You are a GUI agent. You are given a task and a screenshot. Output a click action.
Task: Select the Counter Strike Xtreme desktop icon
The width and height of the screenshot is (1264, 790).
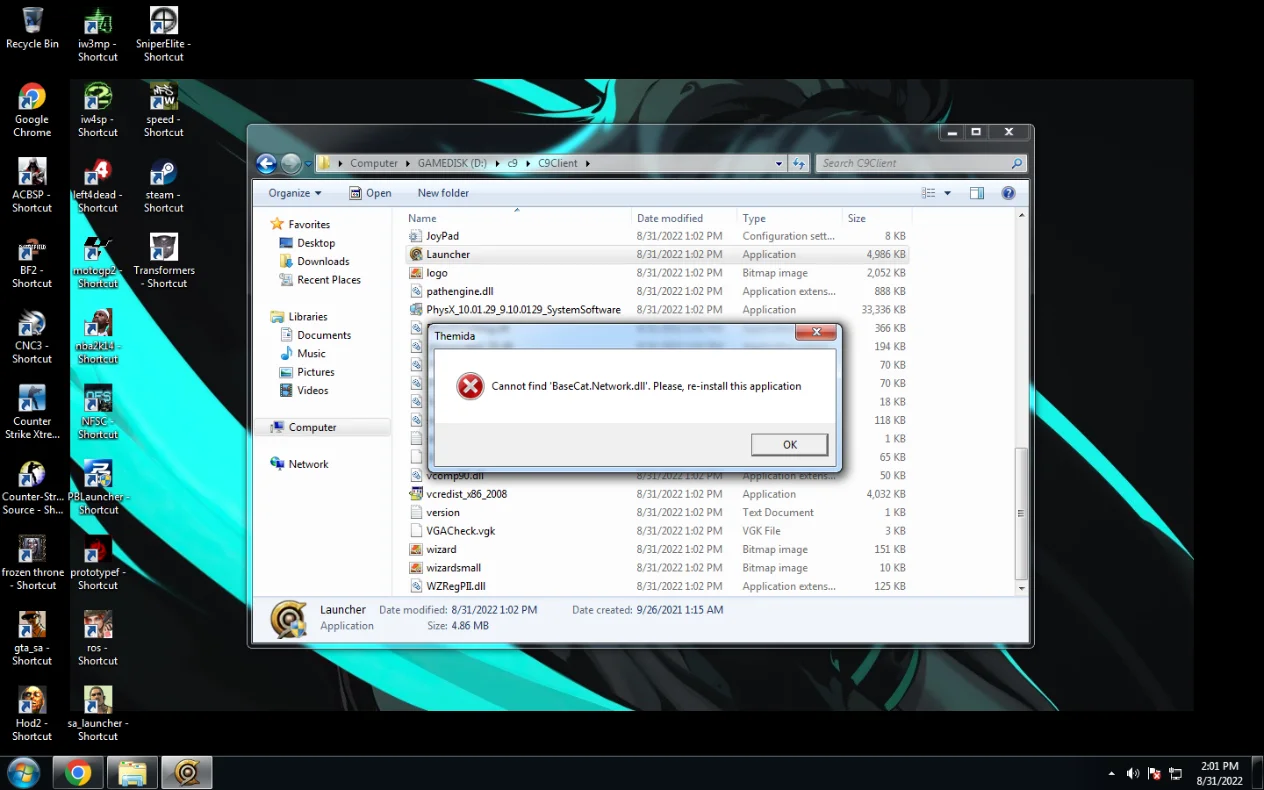(x=32, y=413)
